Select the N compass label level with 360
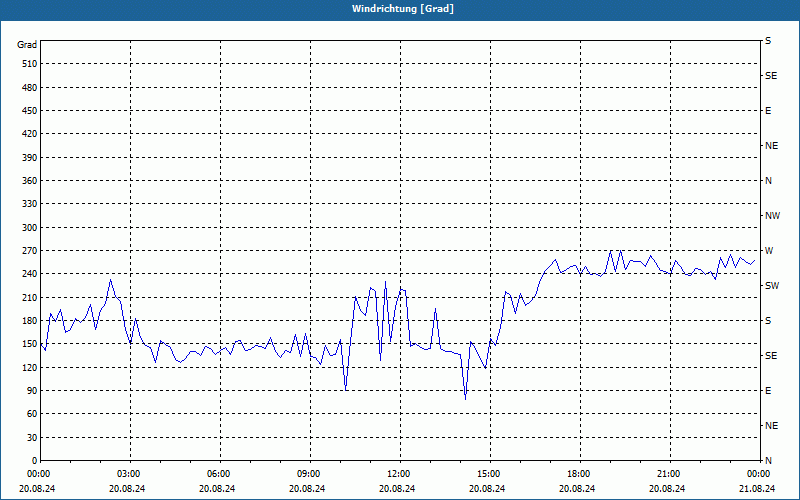800x500 pixels. [x=769, y=181]
